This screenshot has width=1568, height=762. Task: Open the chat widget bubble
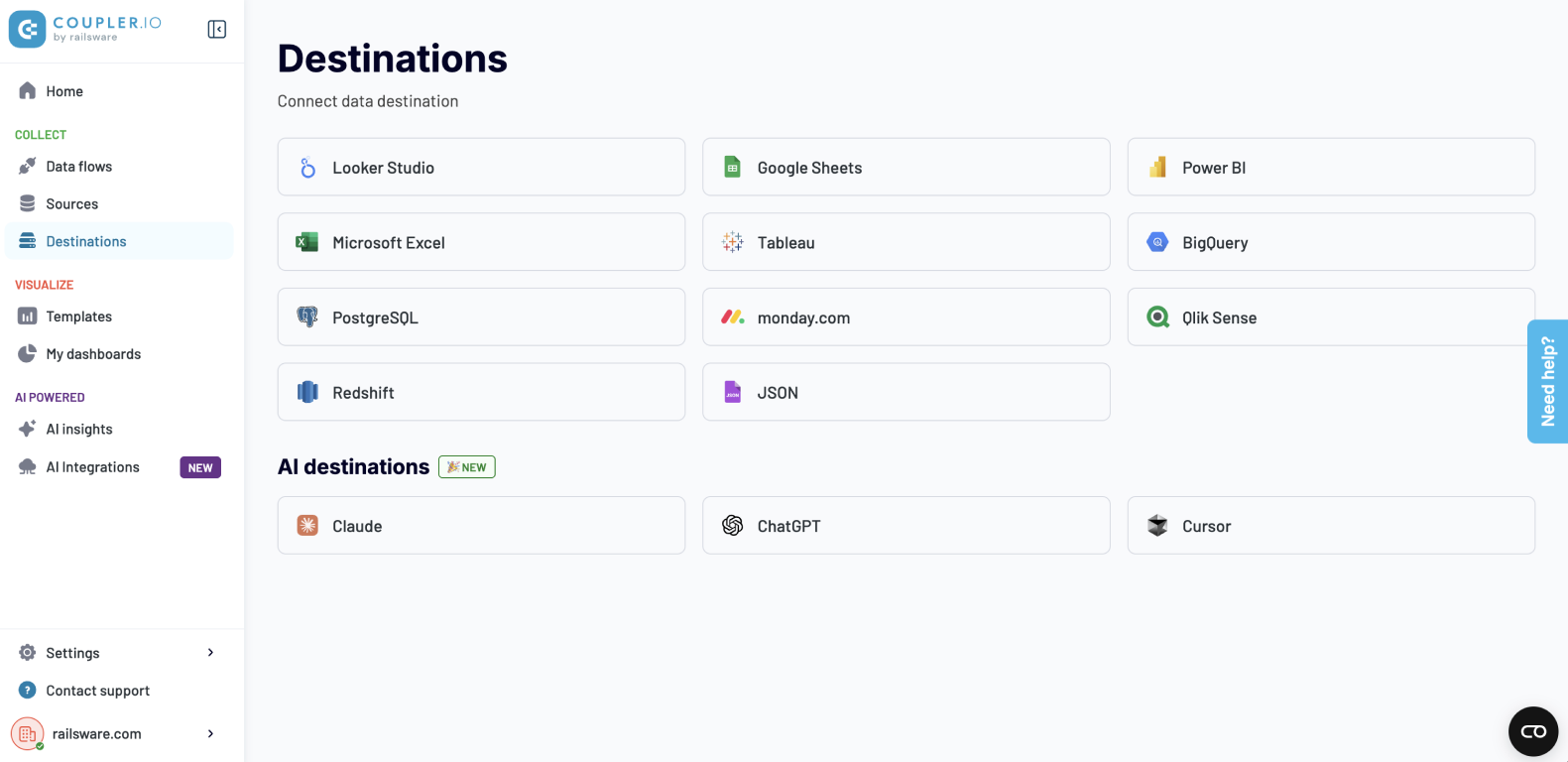coord(1533,731)
